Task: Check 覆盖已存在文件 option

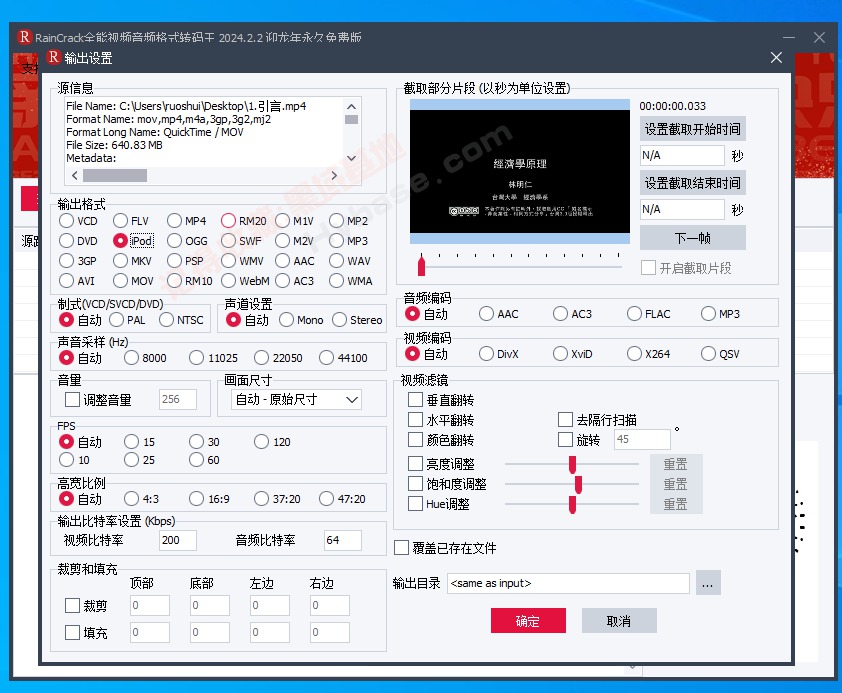Action: click(401, 548)
